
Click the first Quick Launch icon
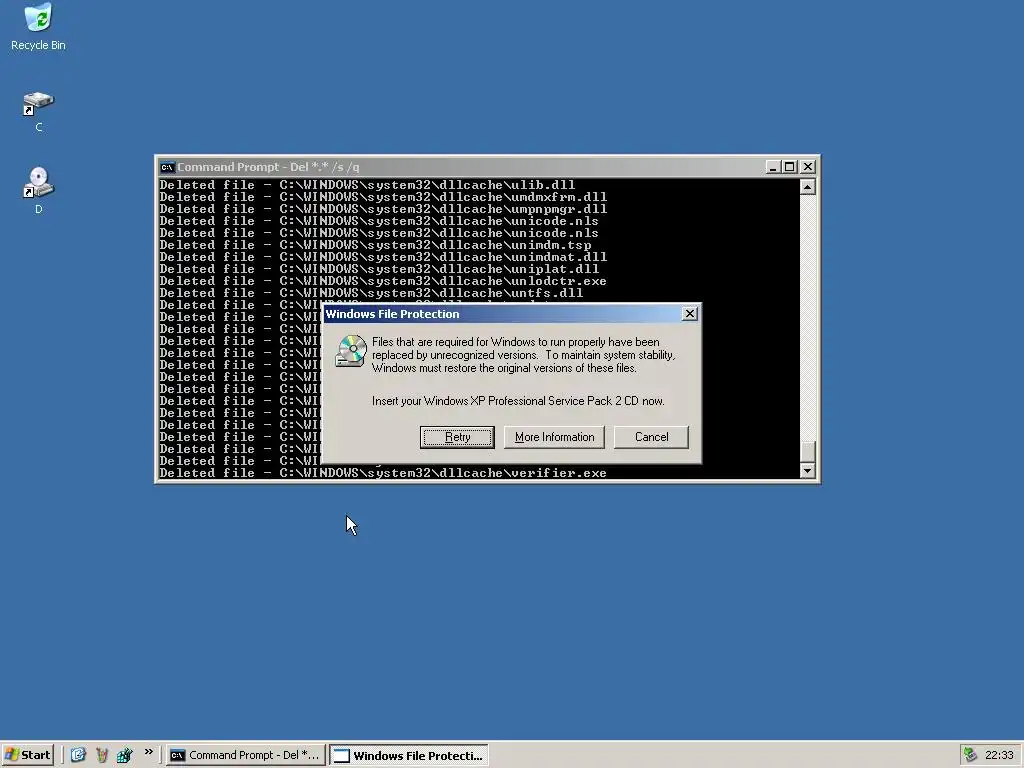(78, 755)
